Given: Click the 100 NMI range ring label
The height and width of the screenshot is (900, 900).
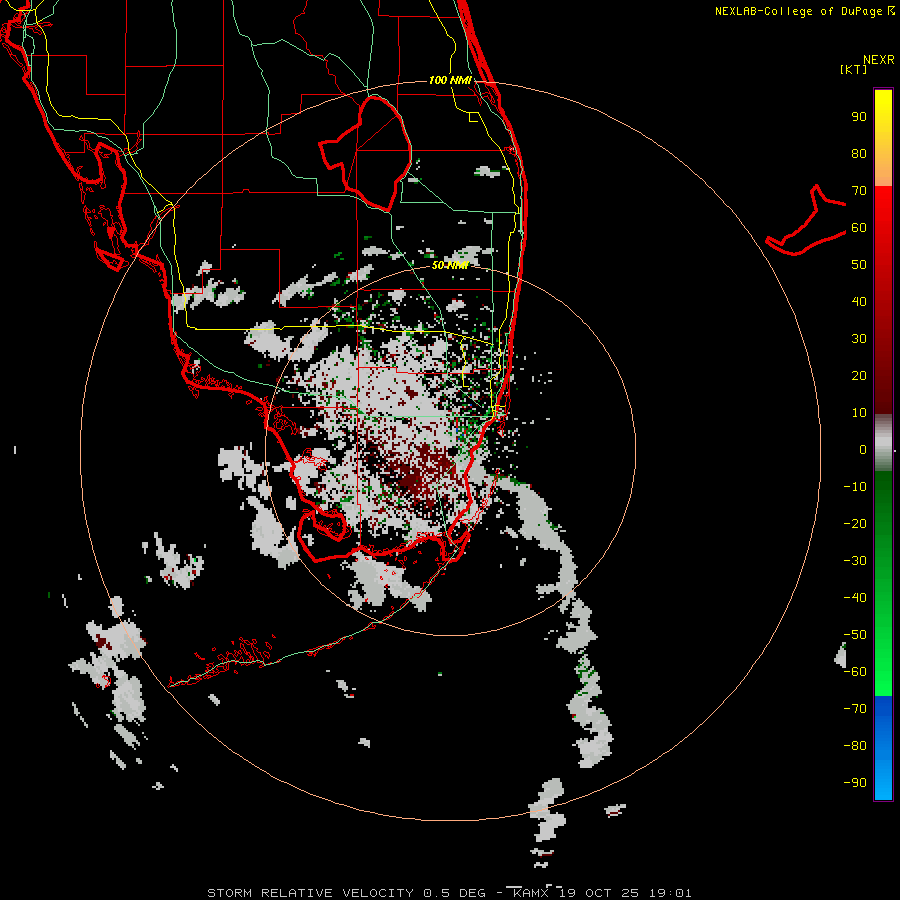Looking at the screenshot, I should [x=450, y=80].
